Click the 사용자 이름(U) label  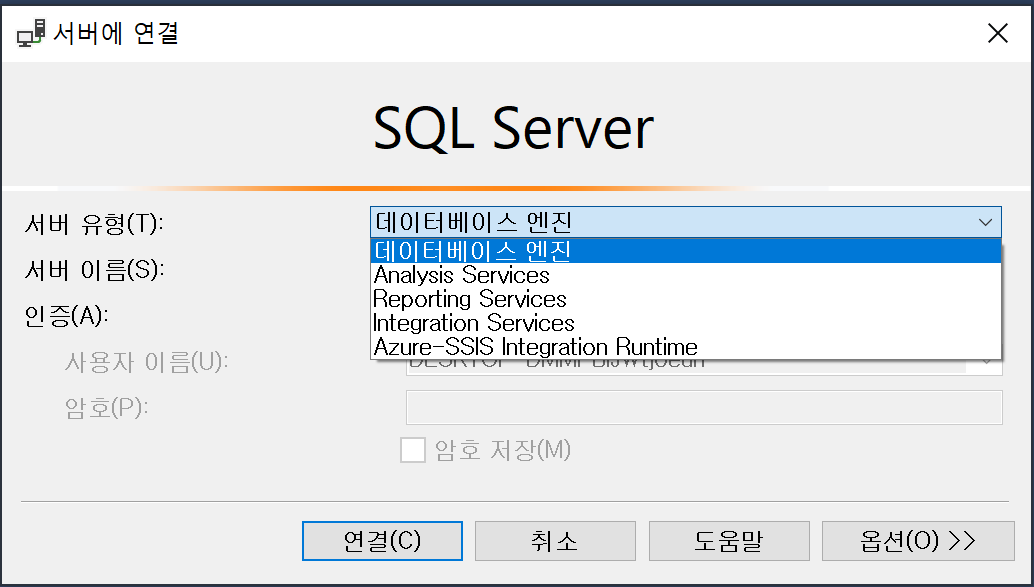pos(146,362)
